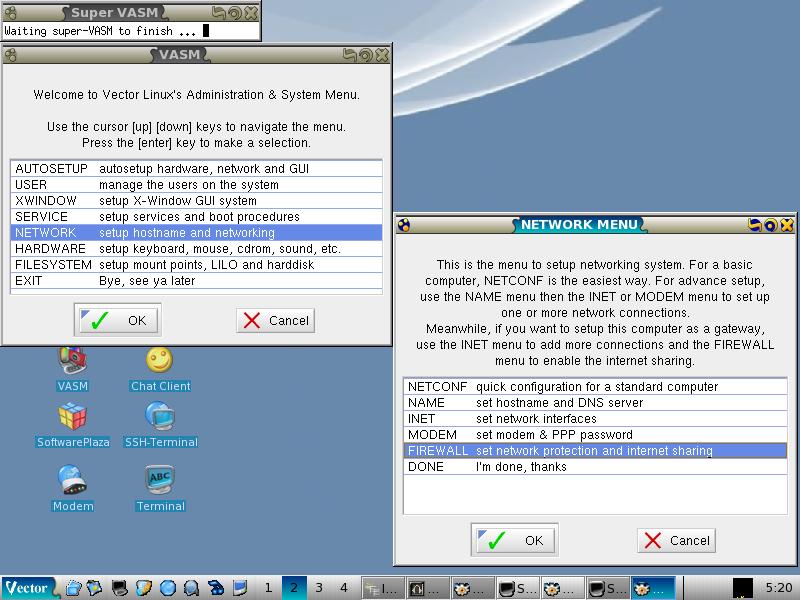The width and height of the screenshot is (800, 600).
Task: Click the Super VASM window menu icon
Action: (x=9, y=13)
